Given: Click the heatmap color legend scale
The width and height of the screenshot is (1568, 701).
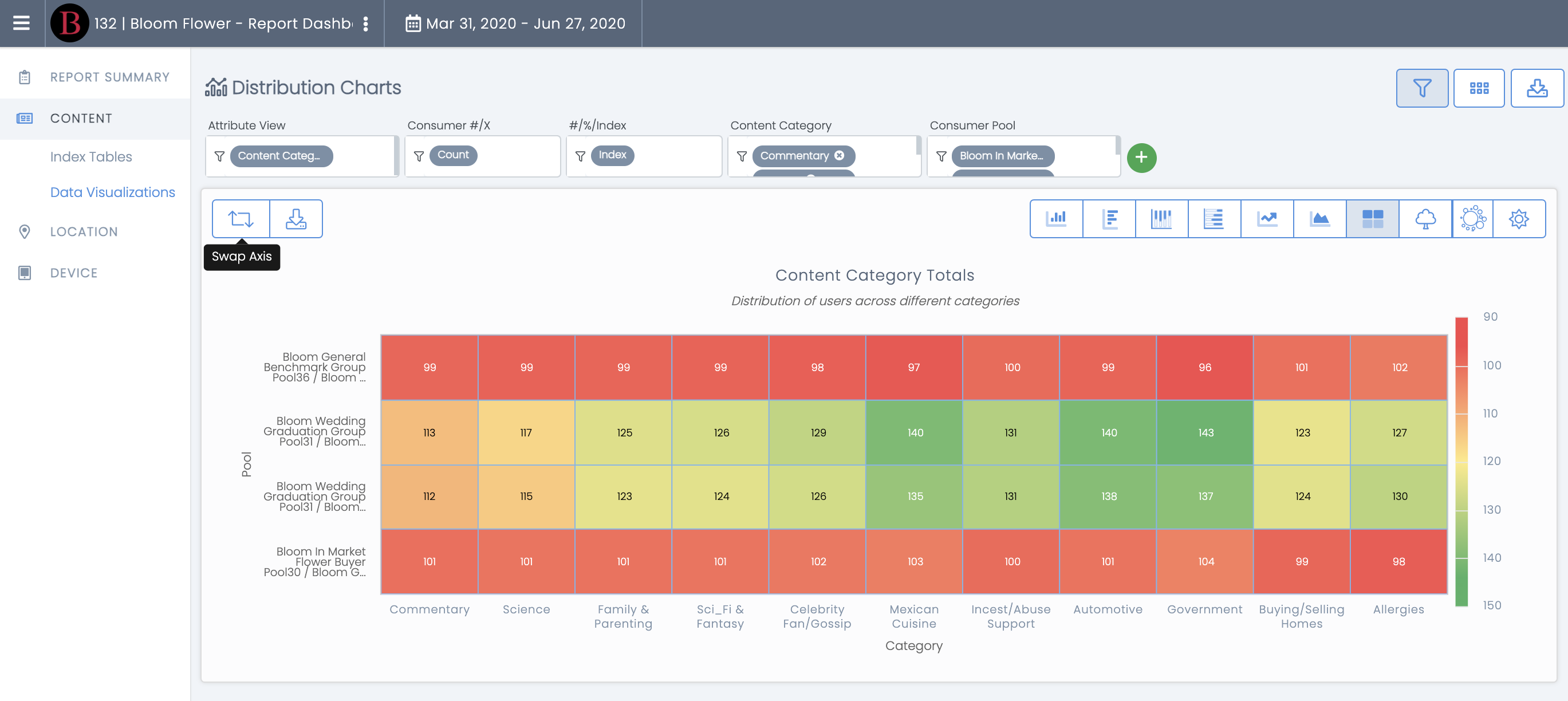Looking at the screenshot, I should [1461, 461].
